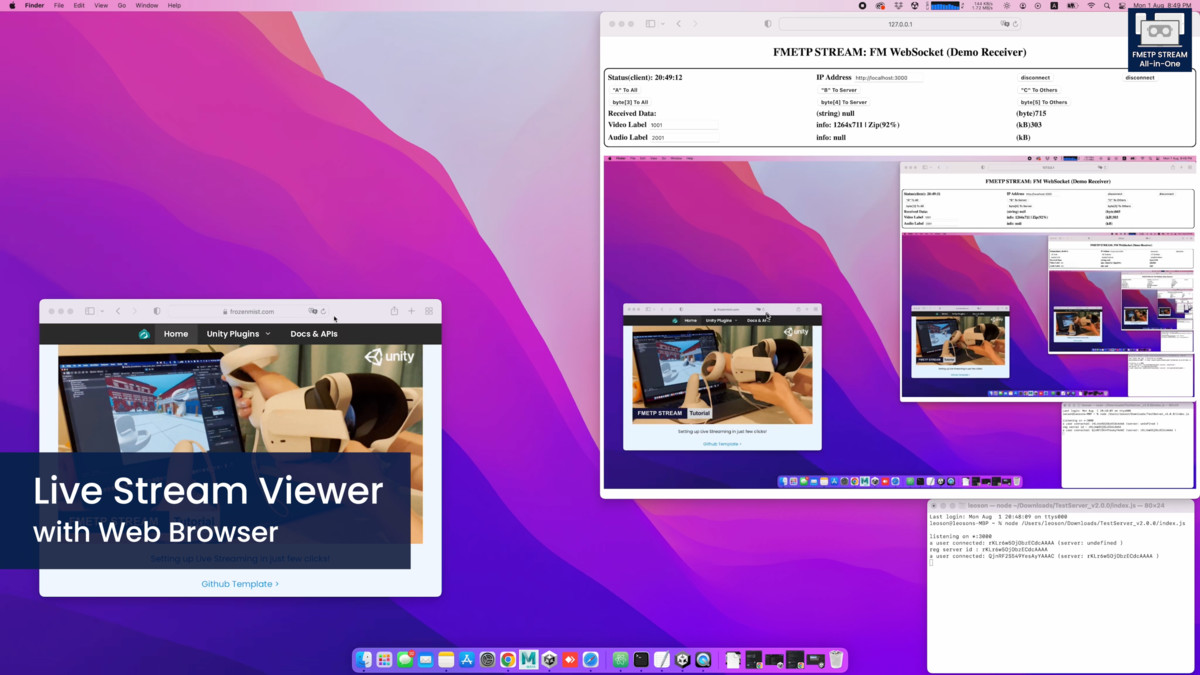
Task: Open new tab in frozenmist.com window
Action: (x=411, y=311)
